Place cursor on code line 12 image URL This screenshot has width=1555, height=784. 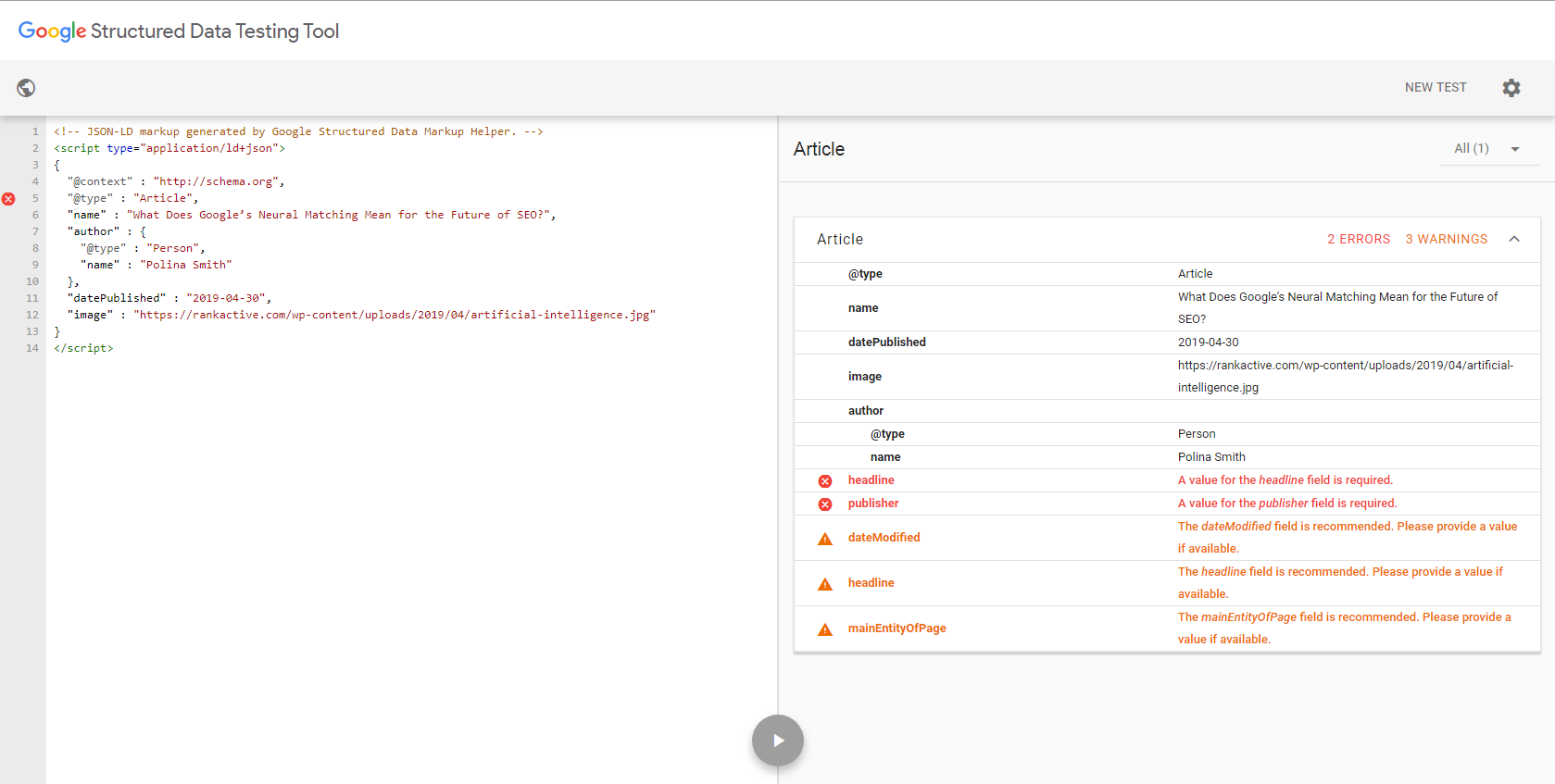click(x=394, y=315)
